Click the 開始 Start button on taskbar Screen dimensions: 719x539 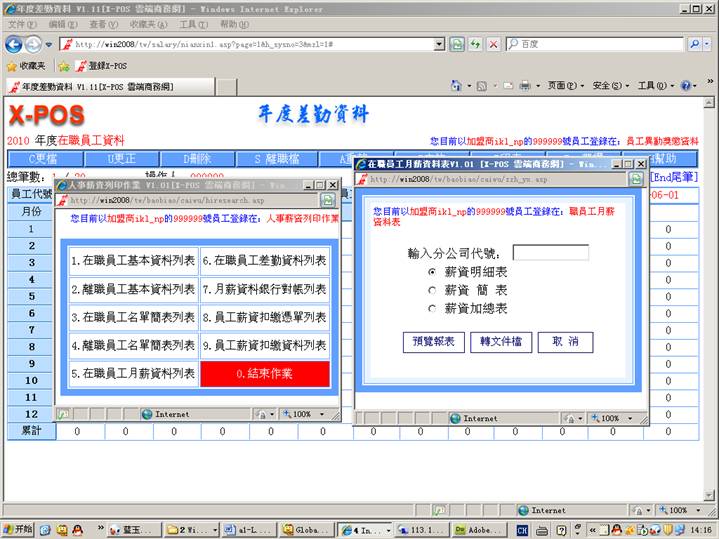point(18,529)
